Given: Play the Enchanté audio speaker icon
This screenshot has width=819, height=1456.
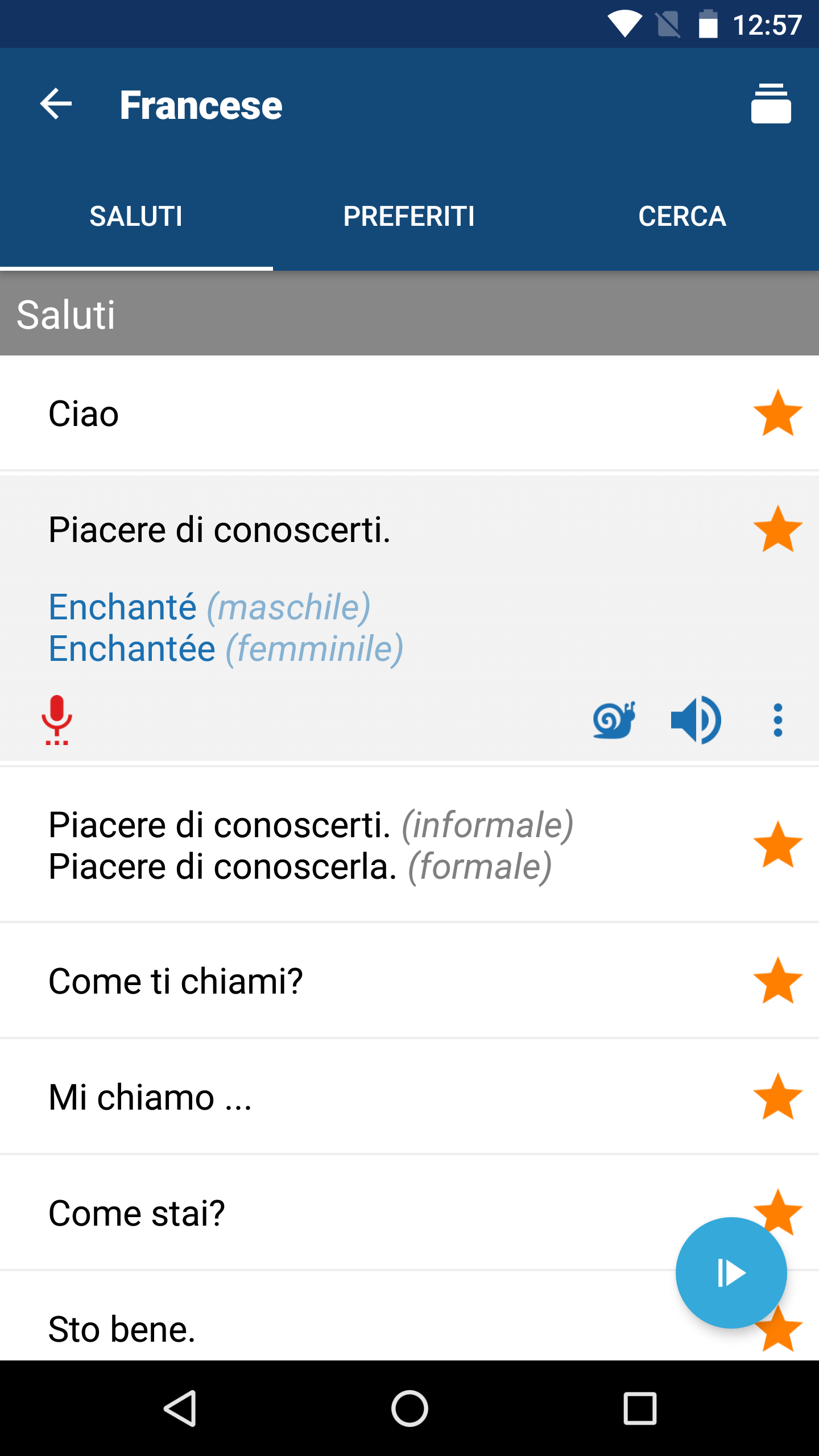Looking at the screenshot, I should (x=696, y=719).
